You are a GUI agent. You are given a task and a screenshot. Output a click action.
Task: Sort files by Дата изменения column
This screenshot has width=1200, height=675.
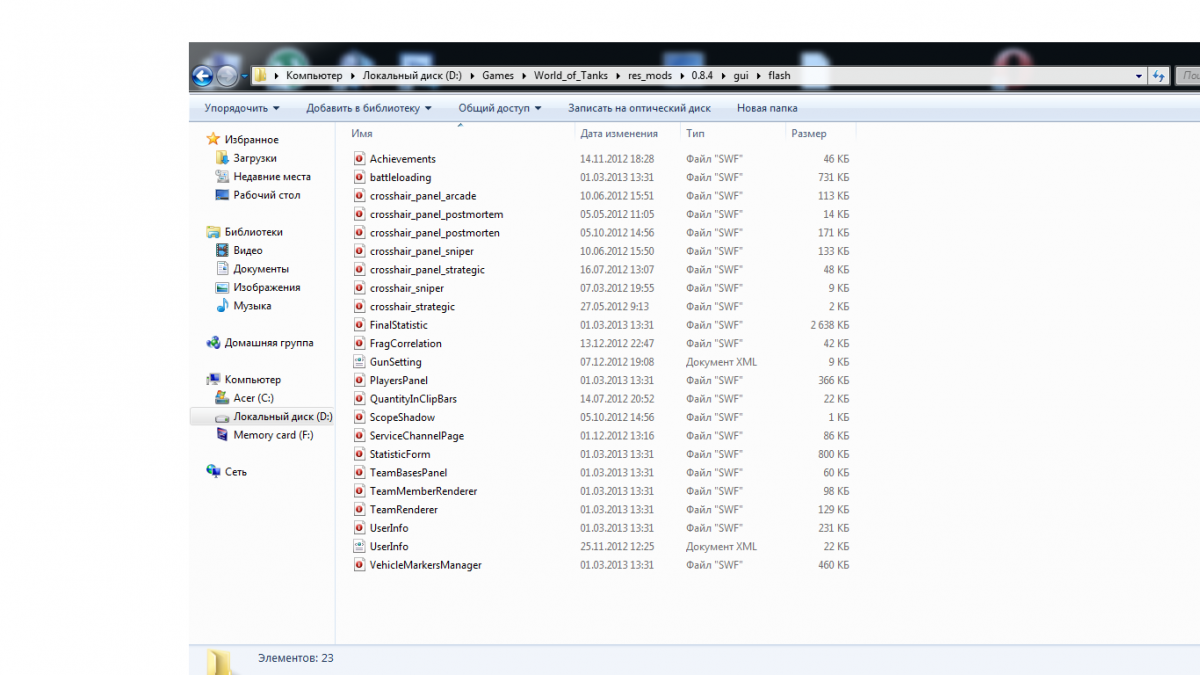point(619,133)
